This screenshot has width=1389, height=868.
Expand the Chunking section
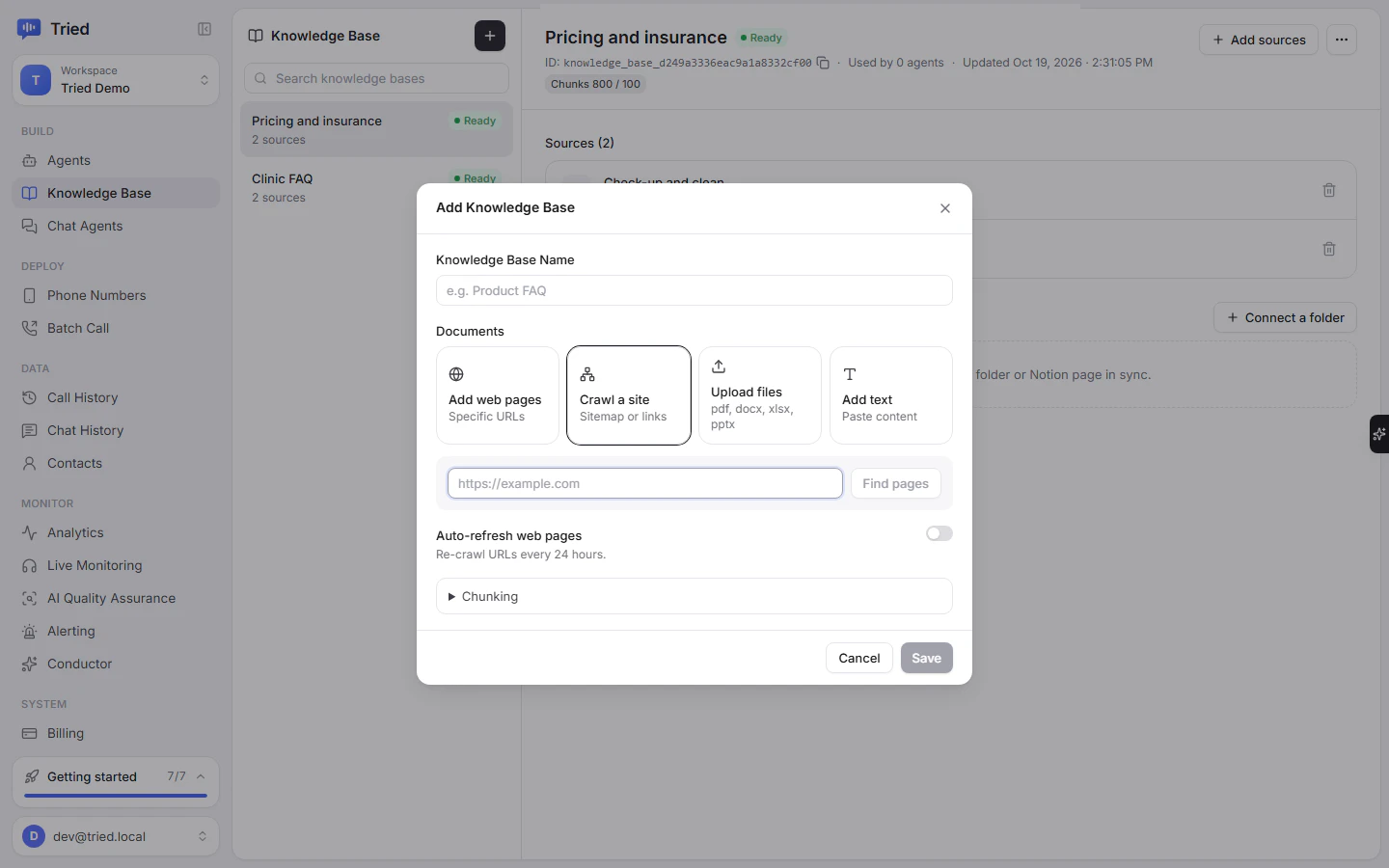coord(694,596)
